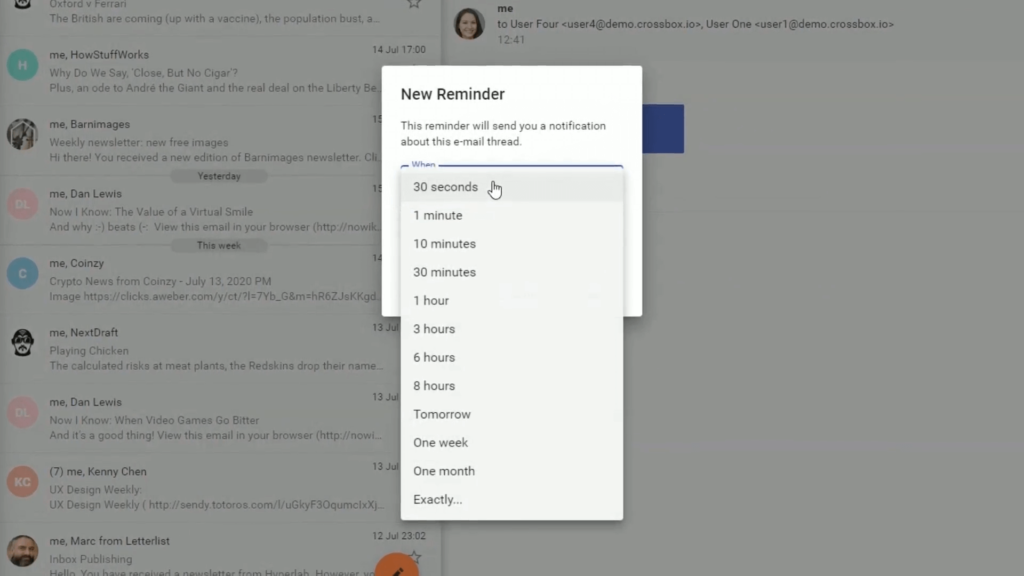Click the Kenny Chen sender avatar
The height and width of the screenshot is (576, 1024).
pyautogui.click(x=22, y=481)
